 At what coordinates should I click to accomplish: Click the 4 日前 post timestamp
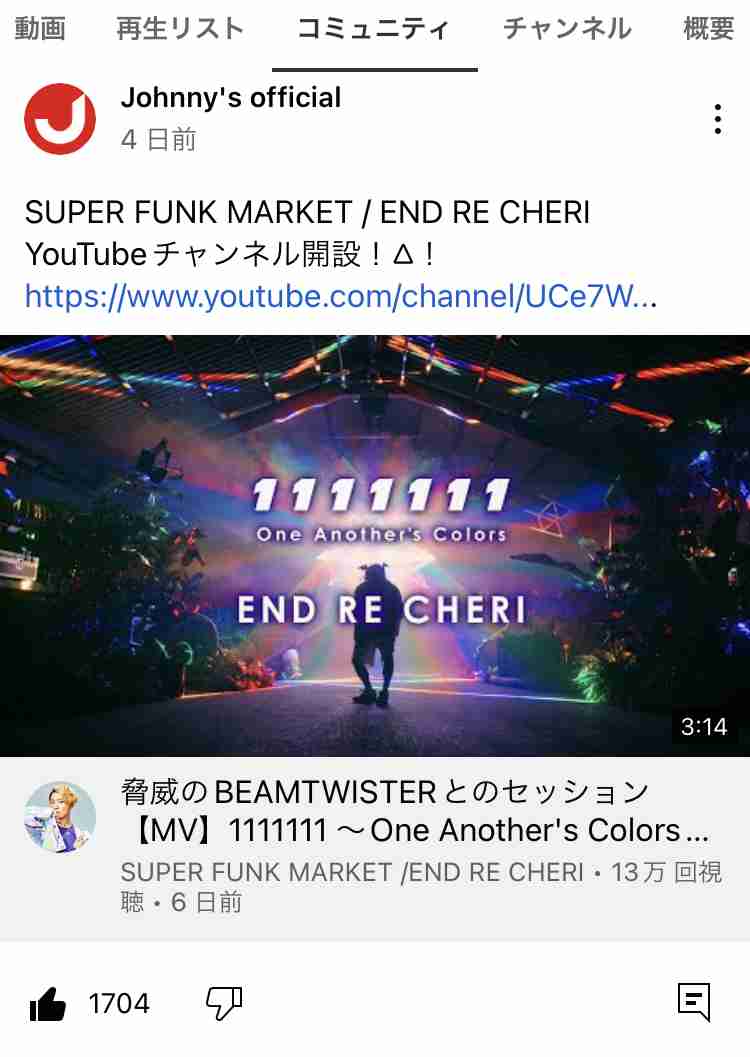(158, 140)
